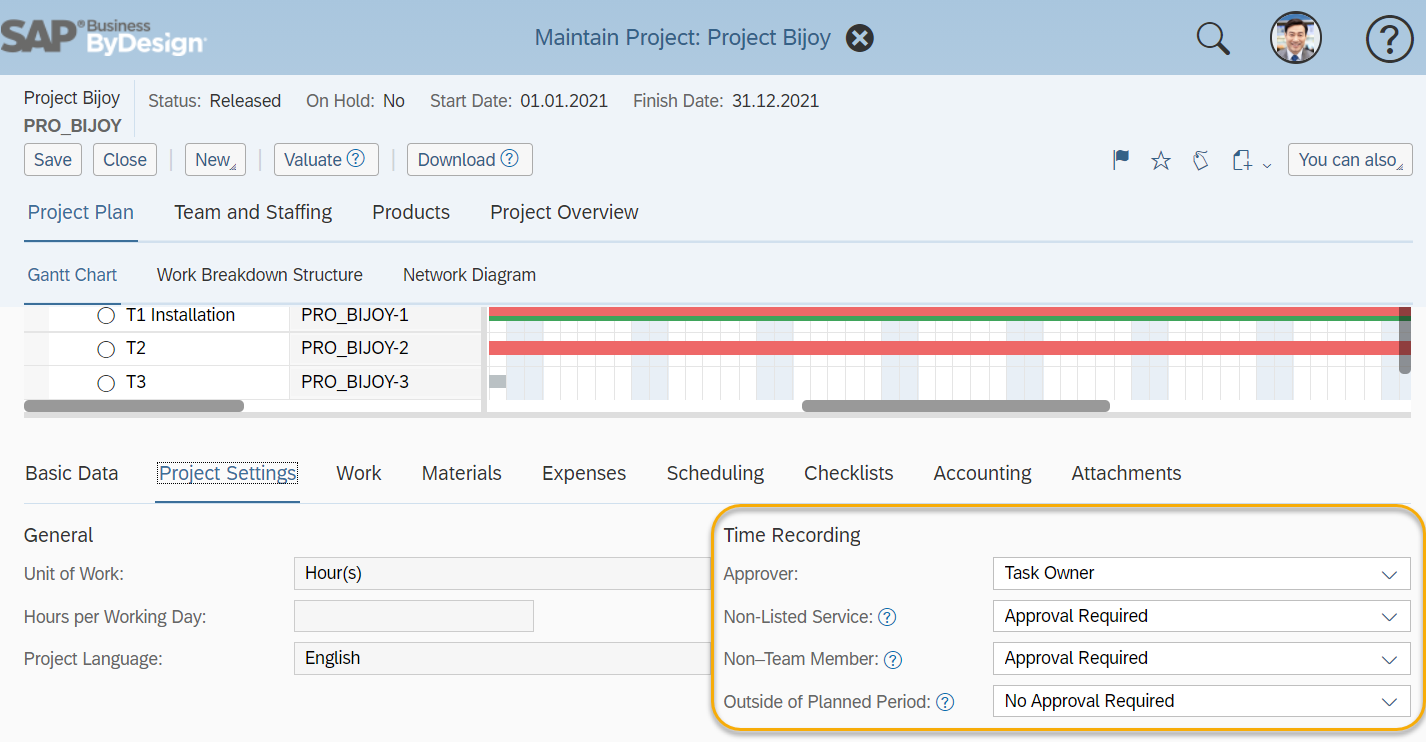The width and height of the screenshot is (1426, 742).
Task: Open the user profile avatar
Action: click(x=1295, y=38)
